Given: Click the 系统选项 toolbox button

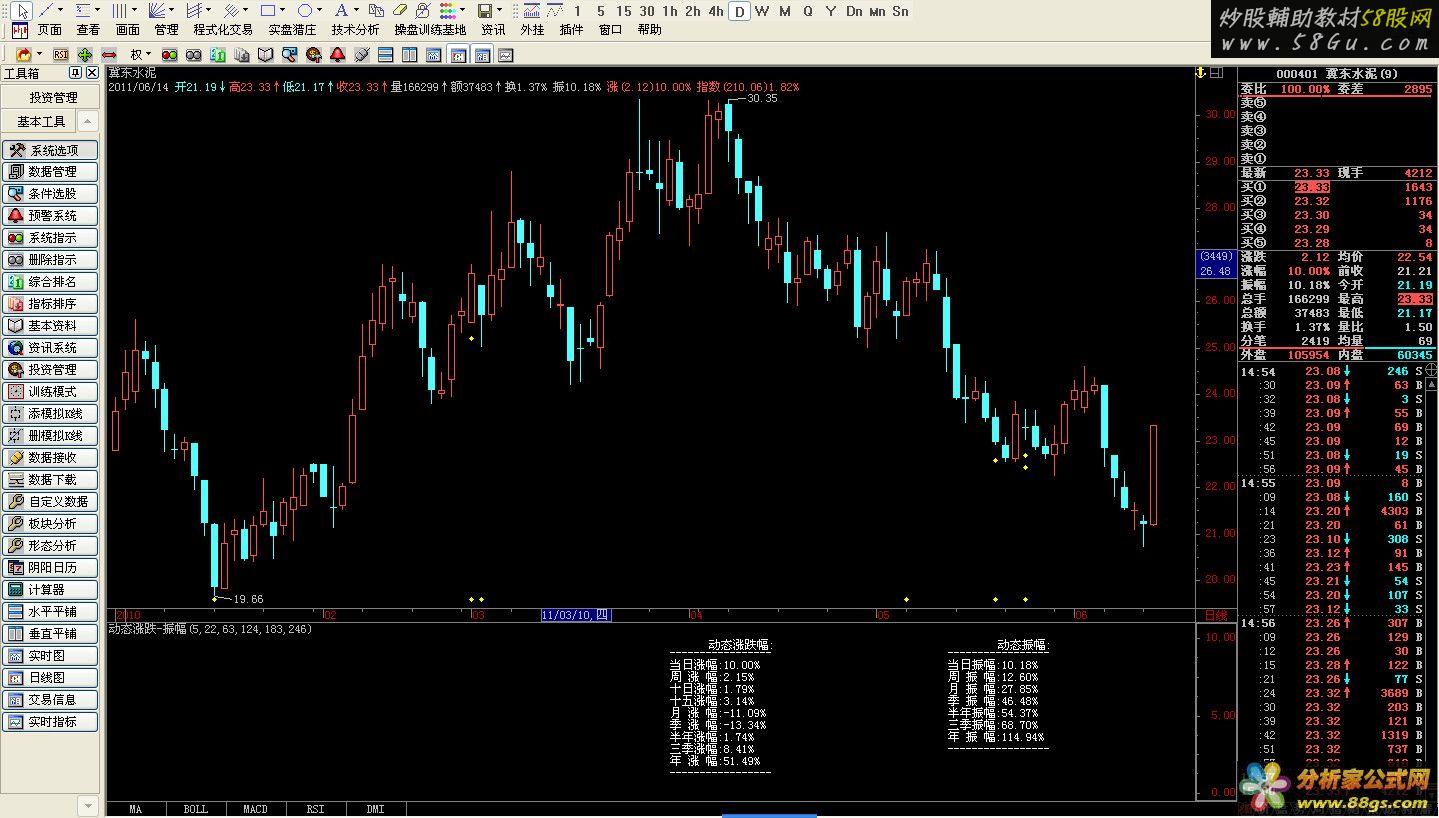Looking at the screenshot, I should coord(50,150).
